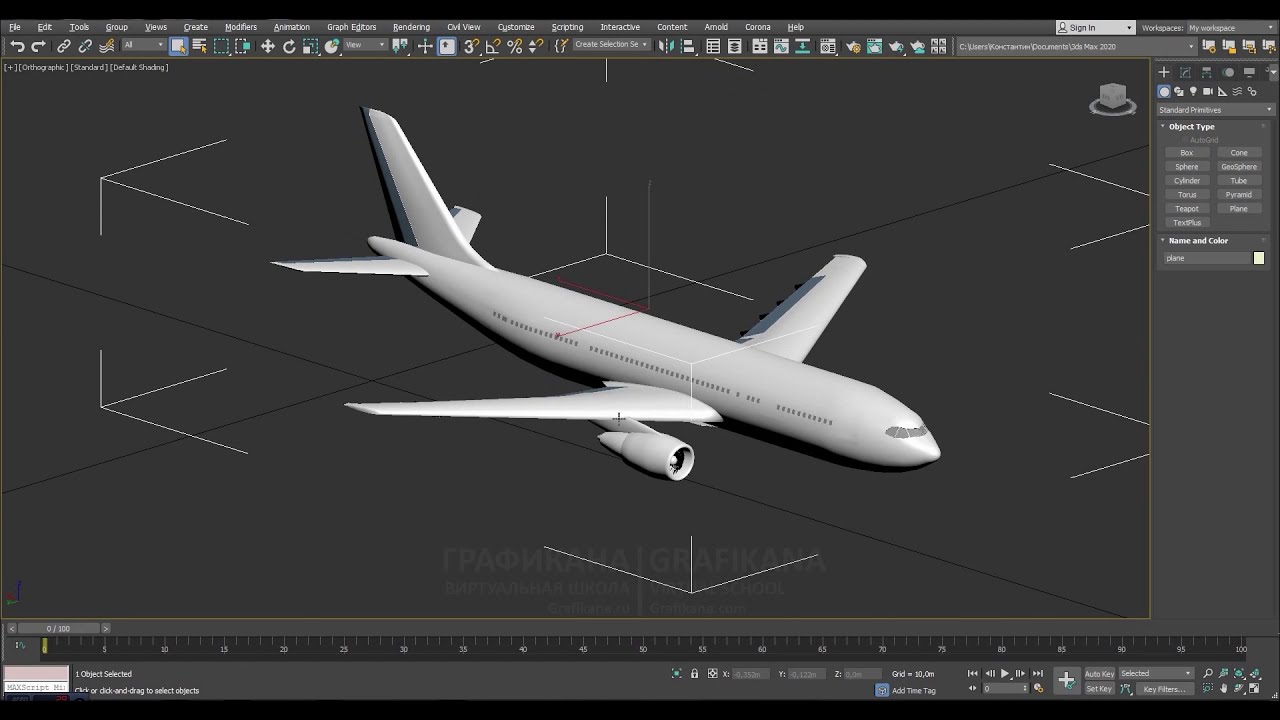1280x720 pixels.
Task: Open the Rendered Frame Window icon
Action: (874, 46)
